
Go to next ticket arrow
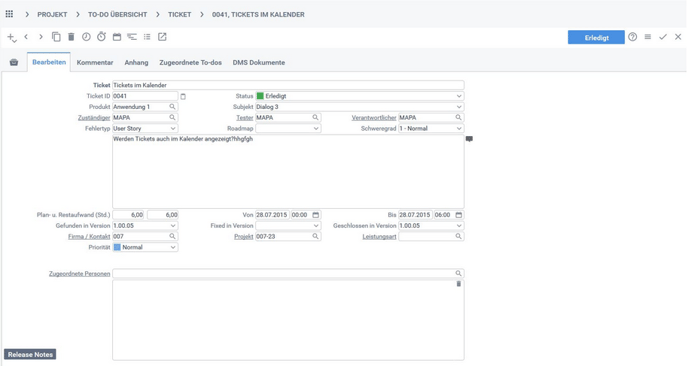click(41, 37)
